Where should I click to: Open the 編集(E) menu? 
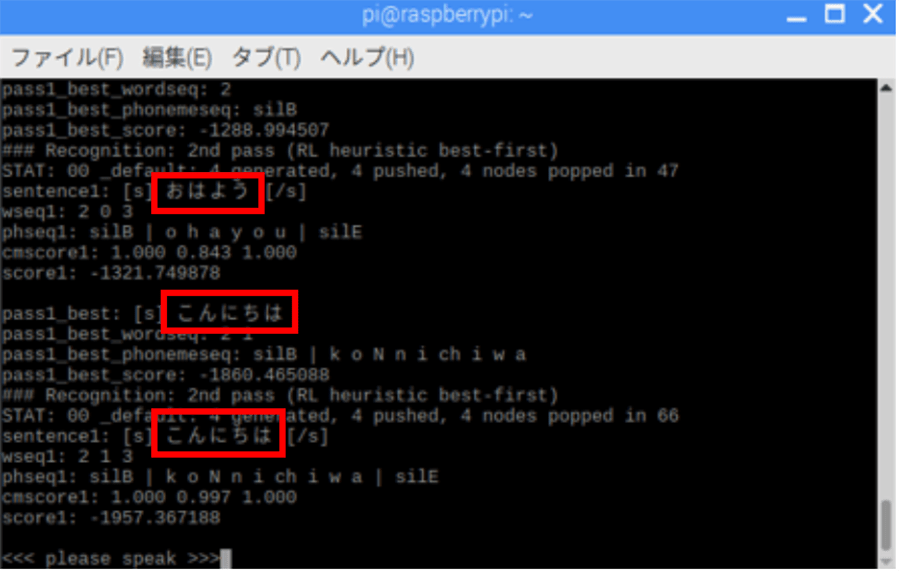click(x=177, y=57)
